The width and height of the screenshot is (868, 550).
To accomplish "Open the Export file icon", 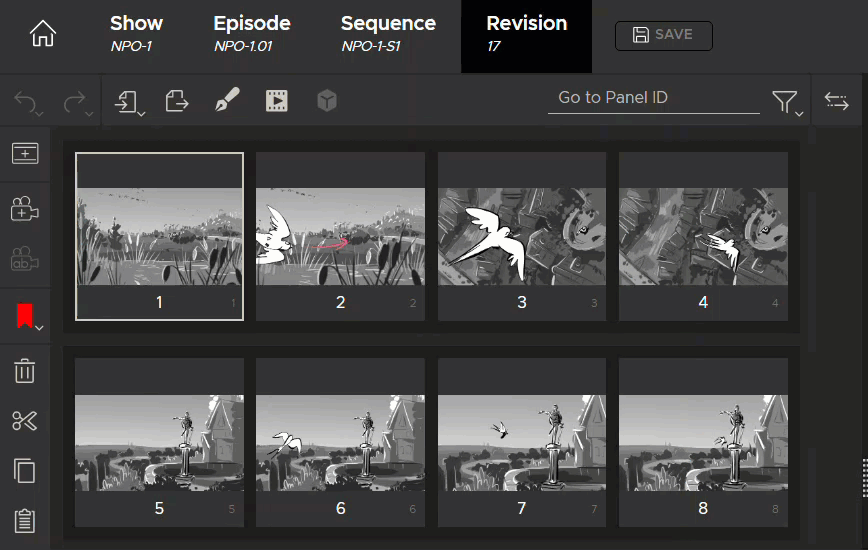I will pos(177,100).
